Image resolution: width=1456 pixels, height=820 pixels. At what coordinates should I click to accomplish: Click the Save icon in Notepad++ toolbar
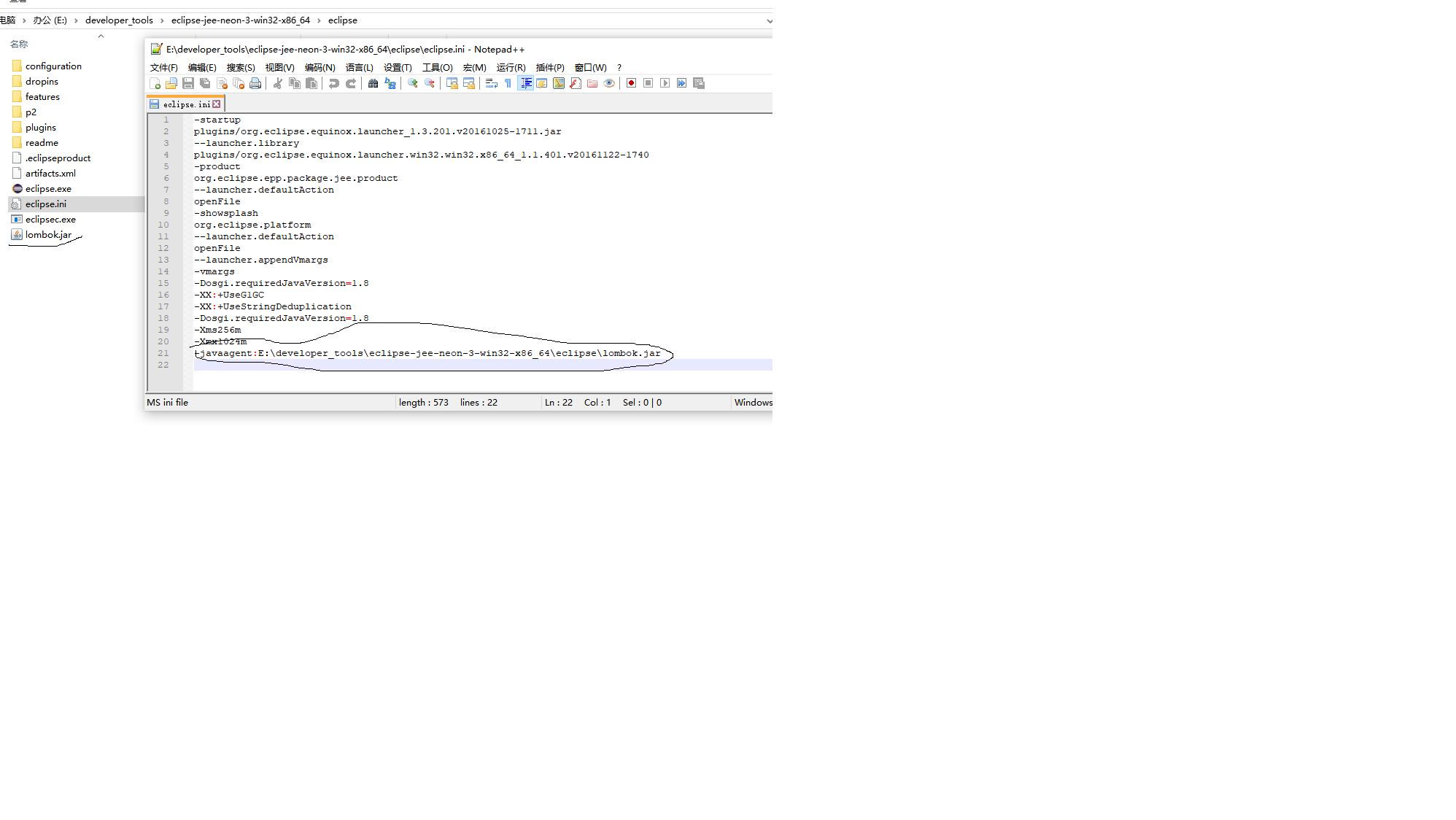(188, 83)
